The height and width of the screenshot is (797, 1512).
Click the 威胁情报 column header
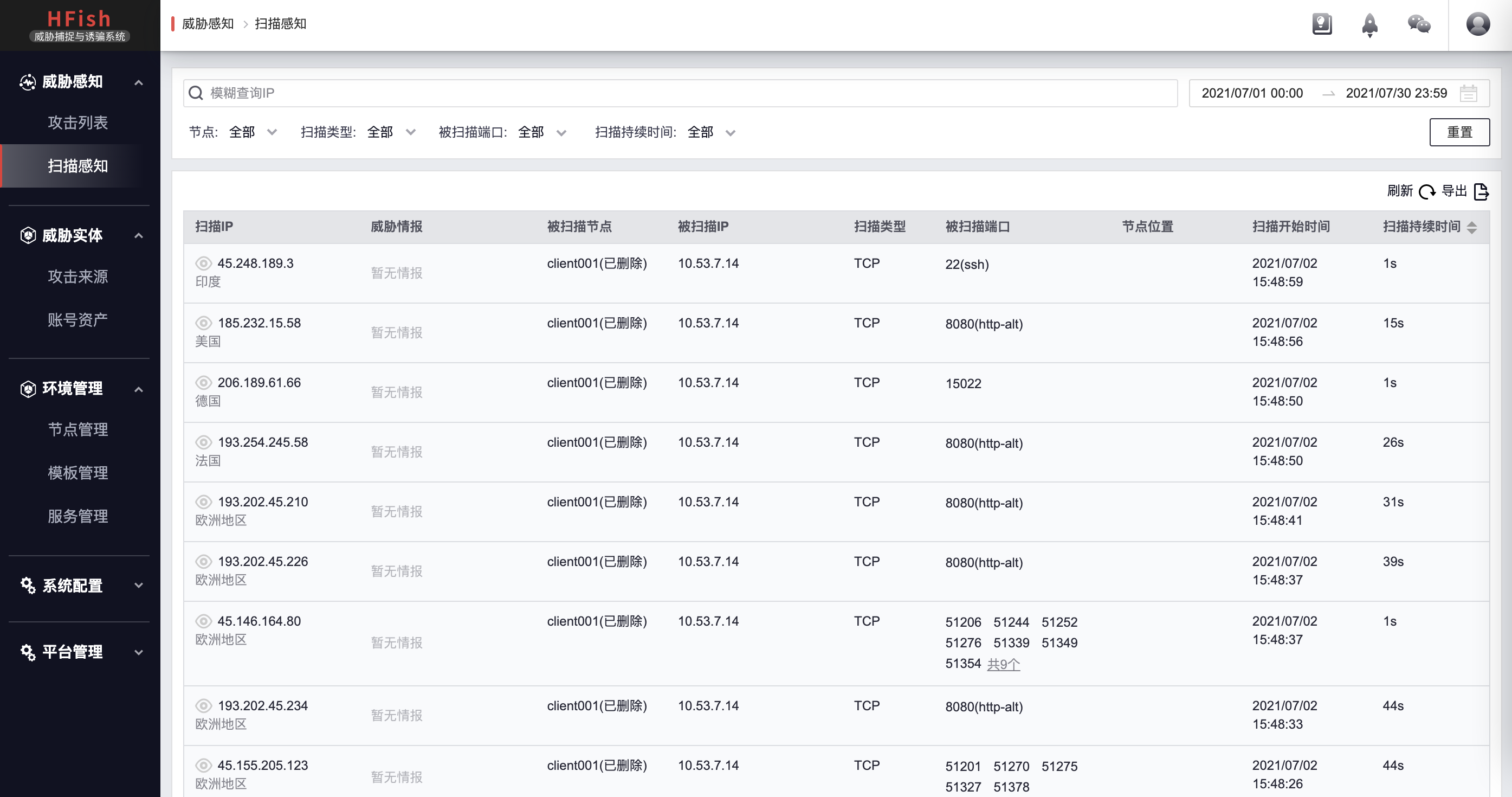click(397, 227)
